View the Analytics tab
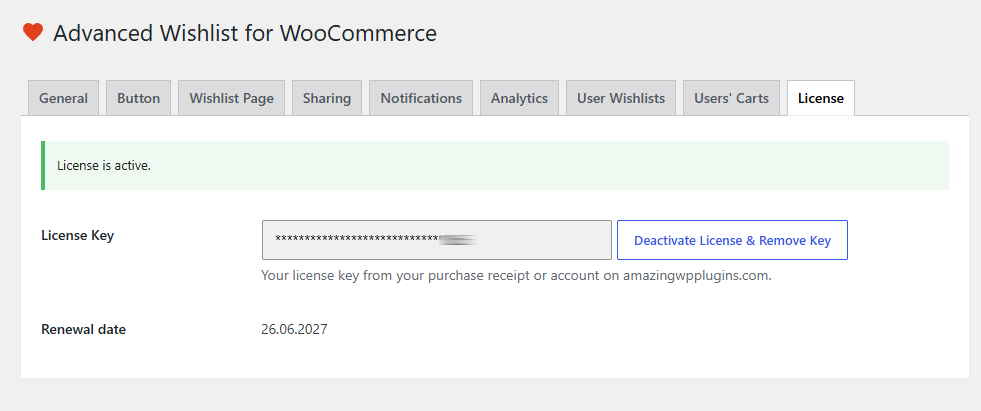981x411 pixels. point(519,98)
